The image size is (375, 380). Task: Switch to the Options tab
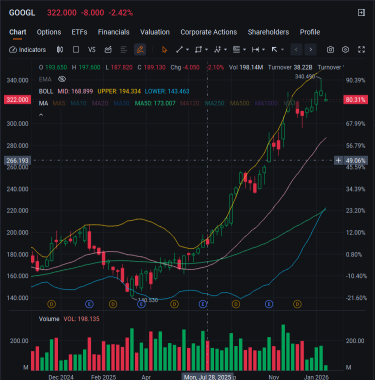click(49, 32)
